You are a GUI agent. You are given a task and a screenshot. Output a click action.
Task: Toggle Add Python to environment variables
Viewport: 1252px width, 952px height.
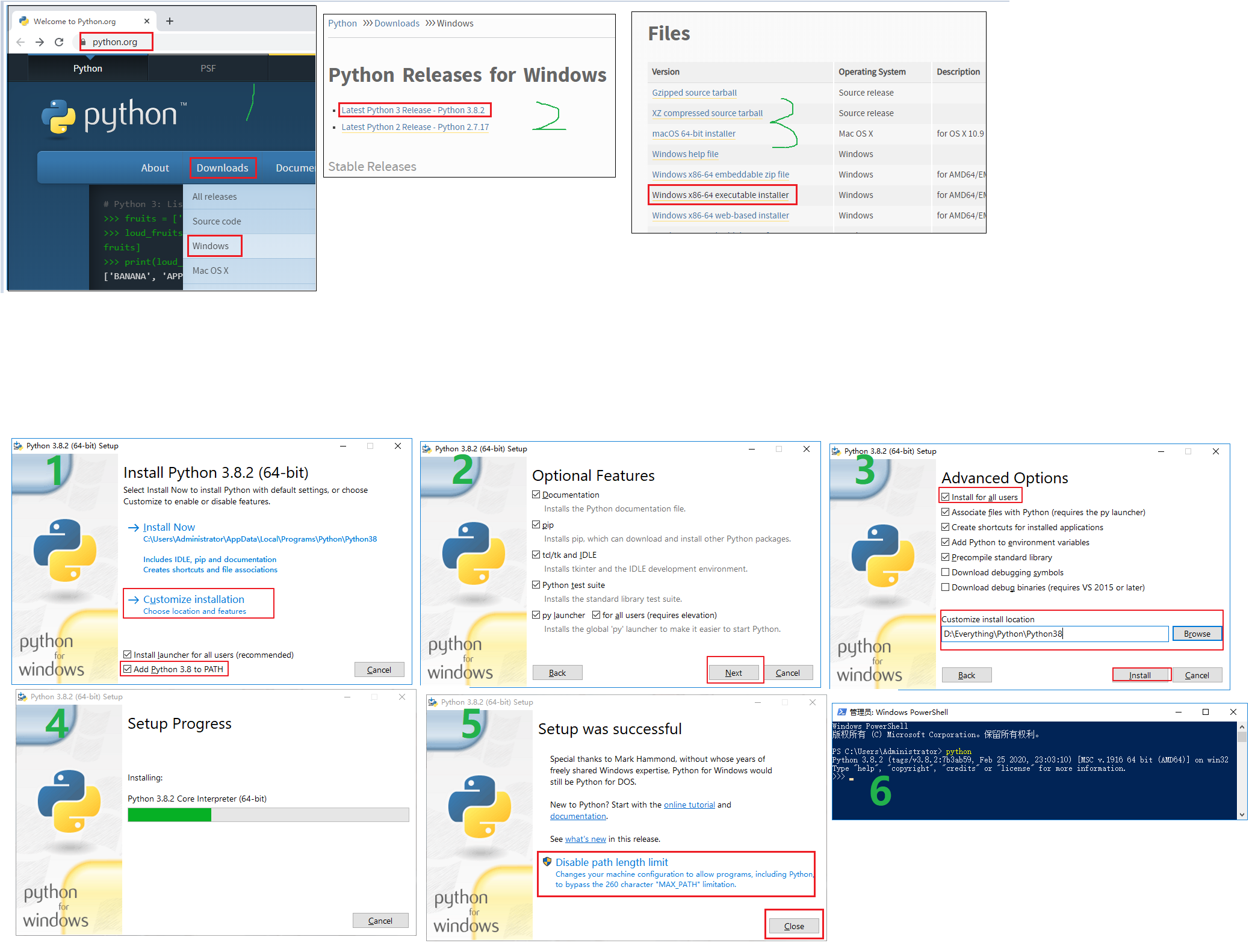pos(945,542)
